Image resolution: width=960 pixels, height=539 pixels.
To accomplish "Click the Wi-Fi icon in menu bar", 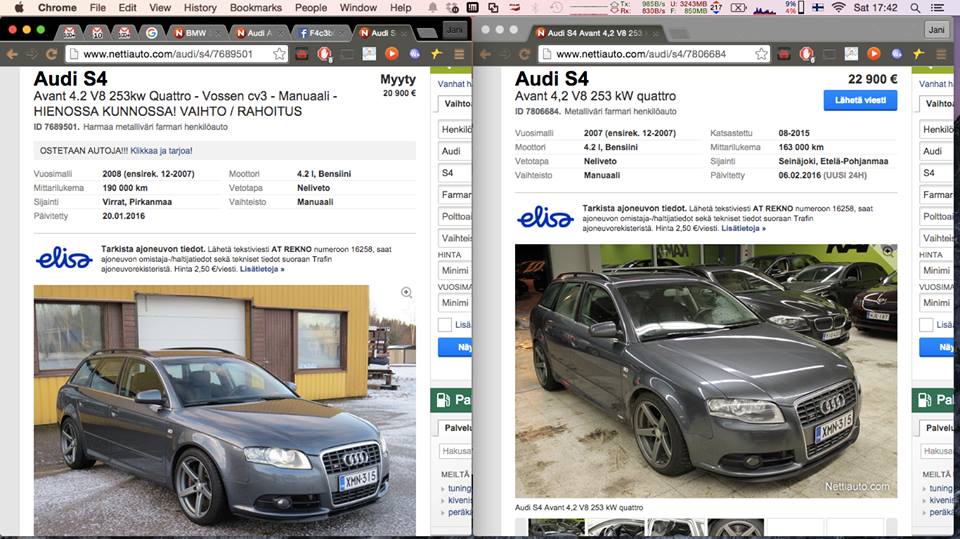I will (x=838, y=8).
